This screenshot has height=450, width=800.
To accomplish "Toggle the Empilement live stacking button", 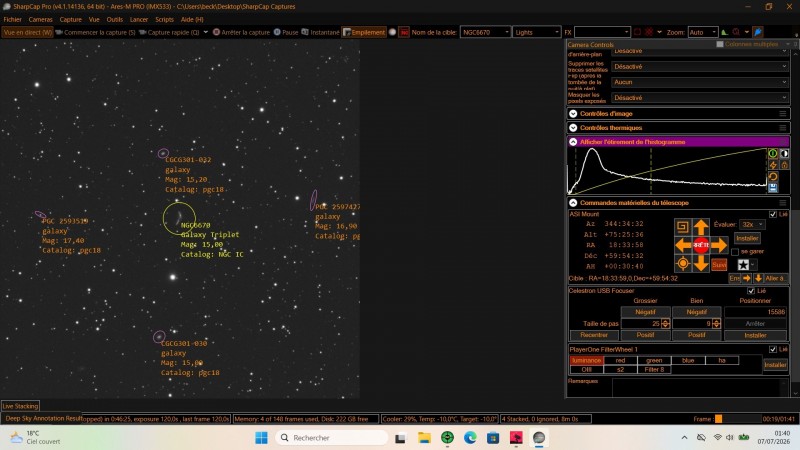I will (364, 32).
